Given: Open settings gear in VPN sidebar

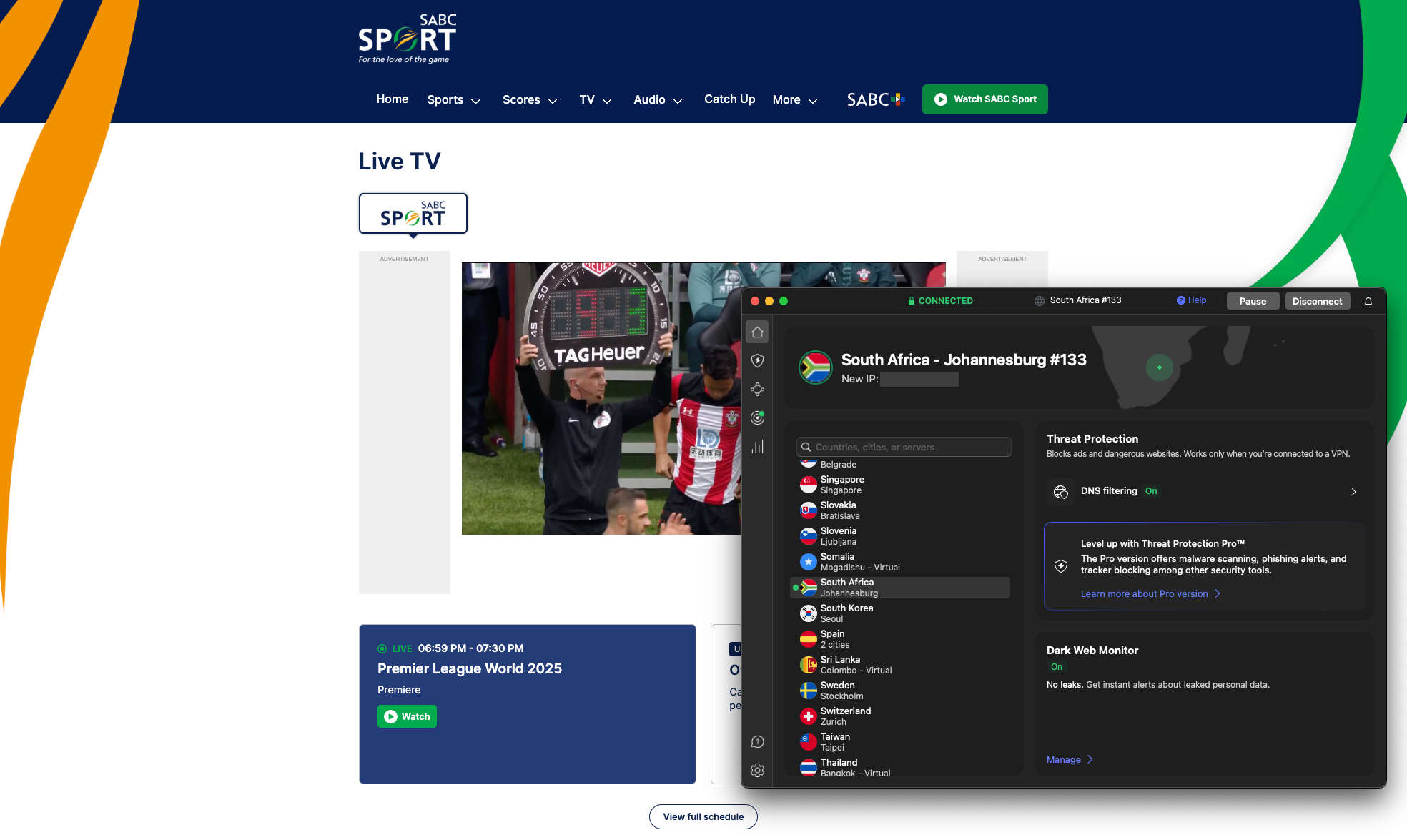Looking at the screenshot, I should (757, 770).
